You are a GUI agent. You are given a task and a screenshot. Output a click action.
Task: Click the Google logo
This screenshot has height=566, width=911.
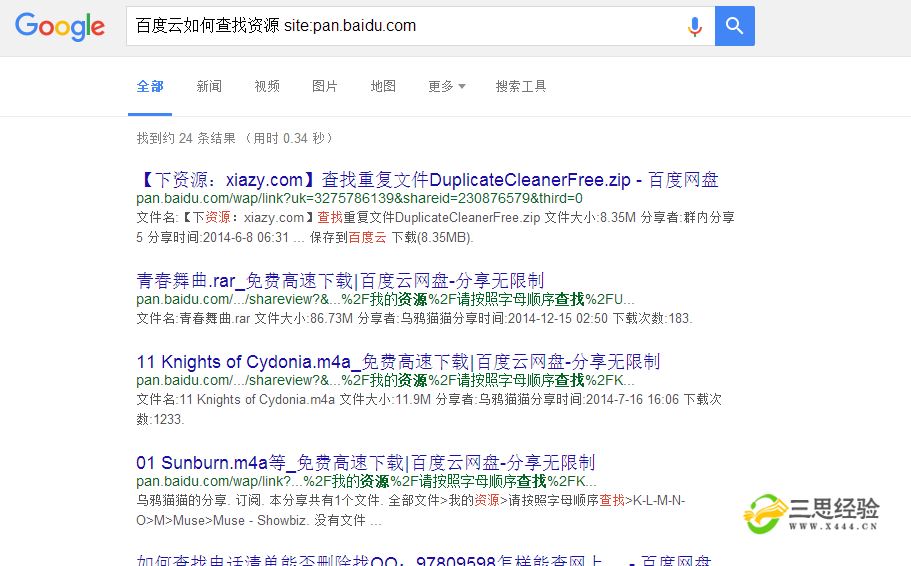(x=60, y=27)
